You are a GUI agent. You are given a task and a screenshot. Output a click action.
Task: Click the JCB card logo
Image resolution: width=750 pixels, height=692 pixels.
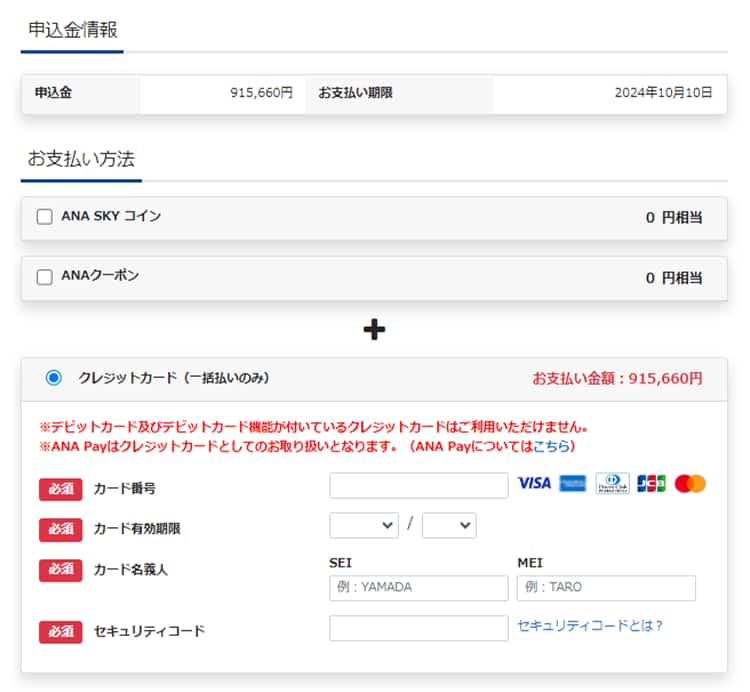click(651, 484)
